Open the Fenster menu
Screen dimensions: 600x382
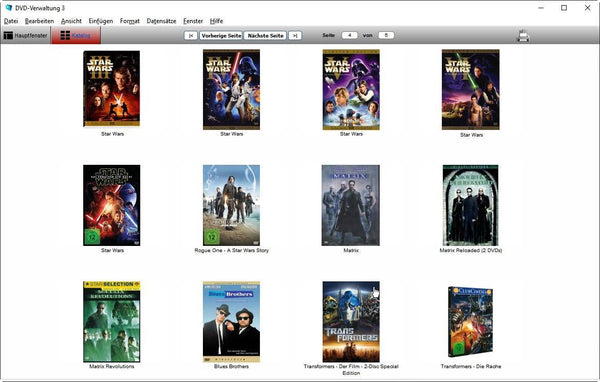(193, 21)
